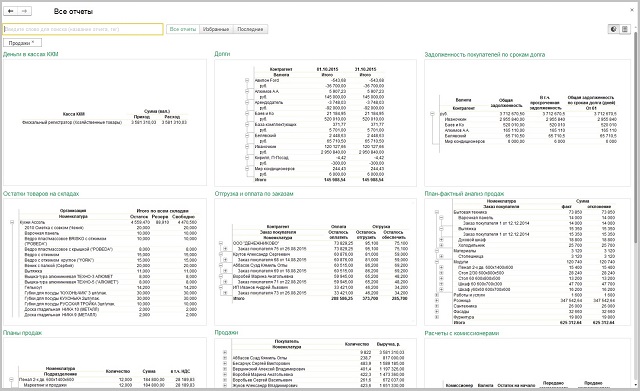640x391 pixels.
Task: Remove the Продажи filter tag
Action: [x=33, y=42]
